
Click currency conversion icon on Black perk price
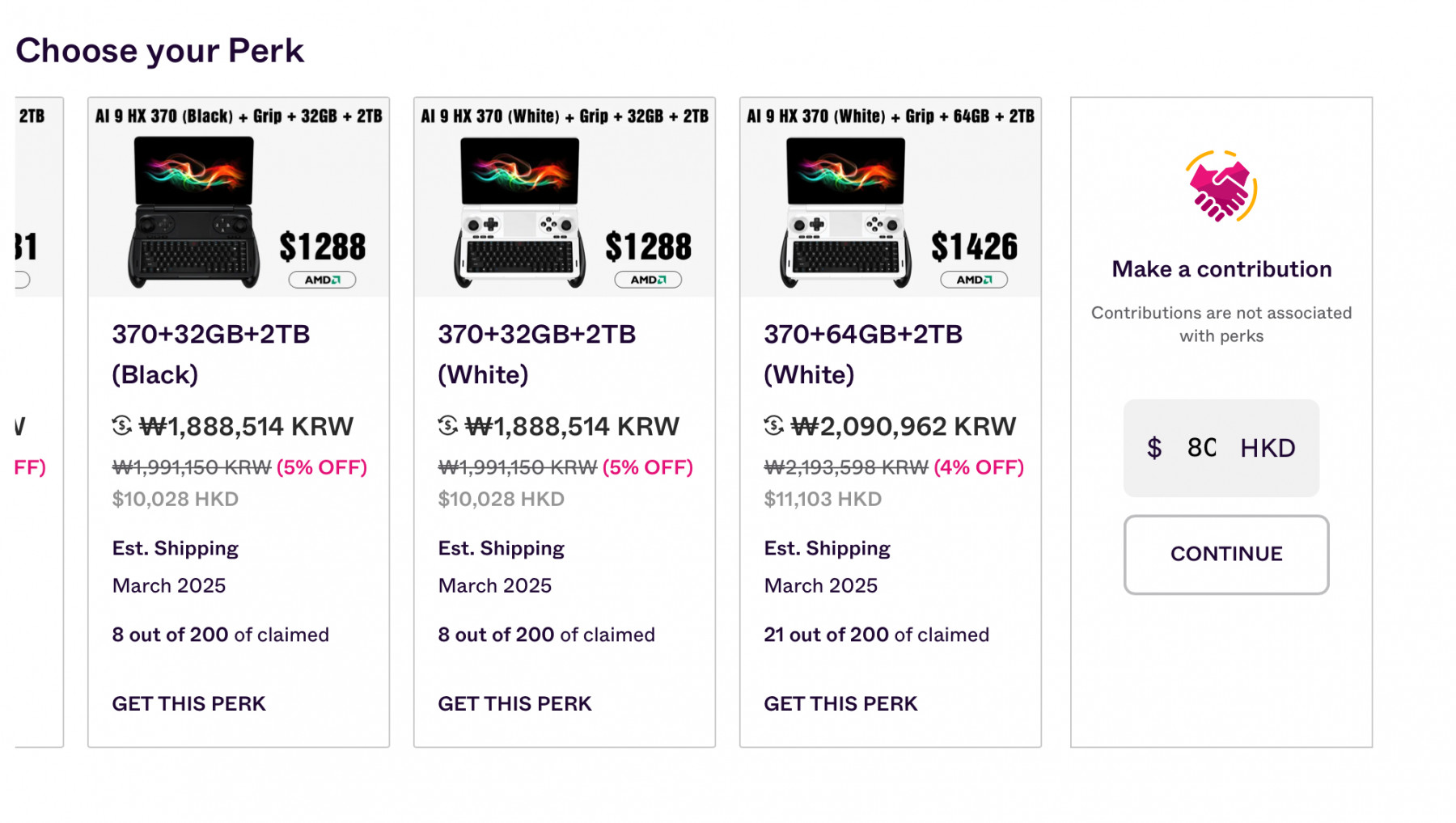122,425
